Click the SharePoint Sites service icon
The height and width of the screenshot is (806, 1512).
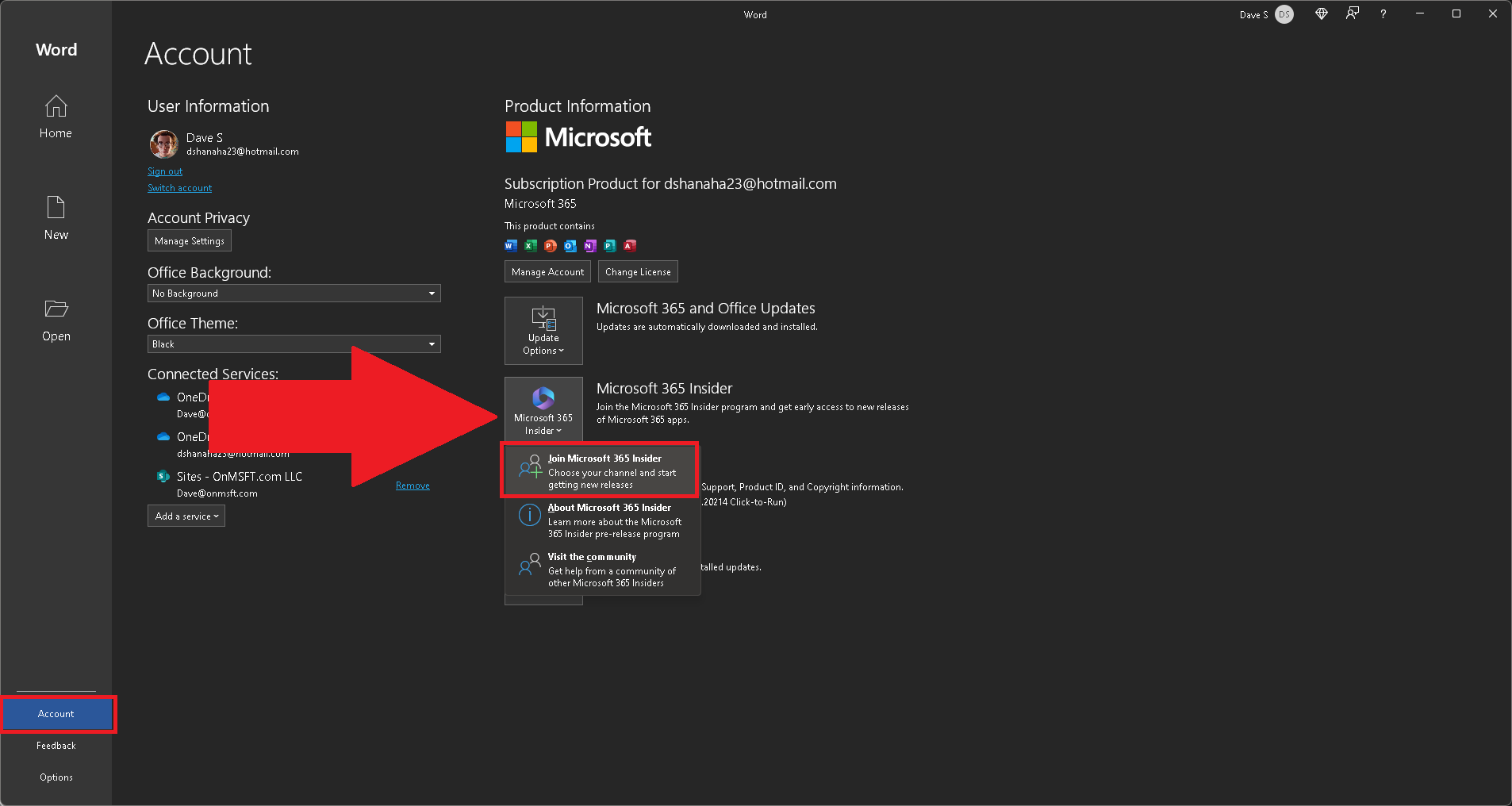(163, 477)
